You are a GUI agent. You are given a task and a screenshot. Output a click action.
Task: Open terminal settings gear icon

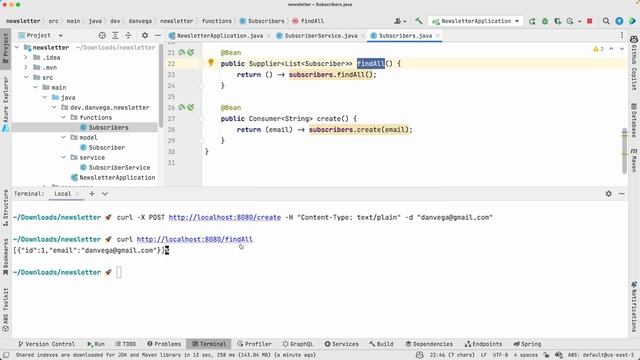608,193
